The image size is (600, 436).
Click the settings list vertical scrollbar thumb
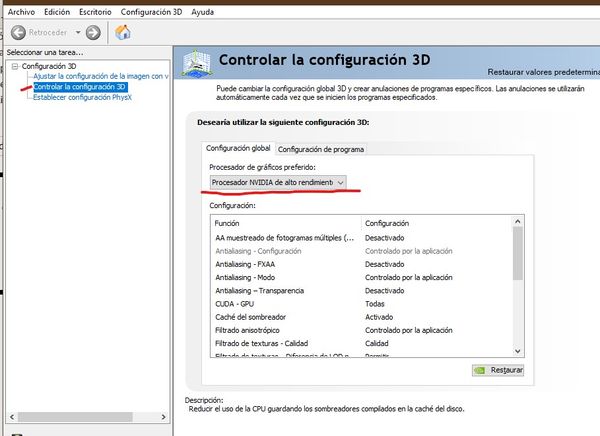pos(518,253)
